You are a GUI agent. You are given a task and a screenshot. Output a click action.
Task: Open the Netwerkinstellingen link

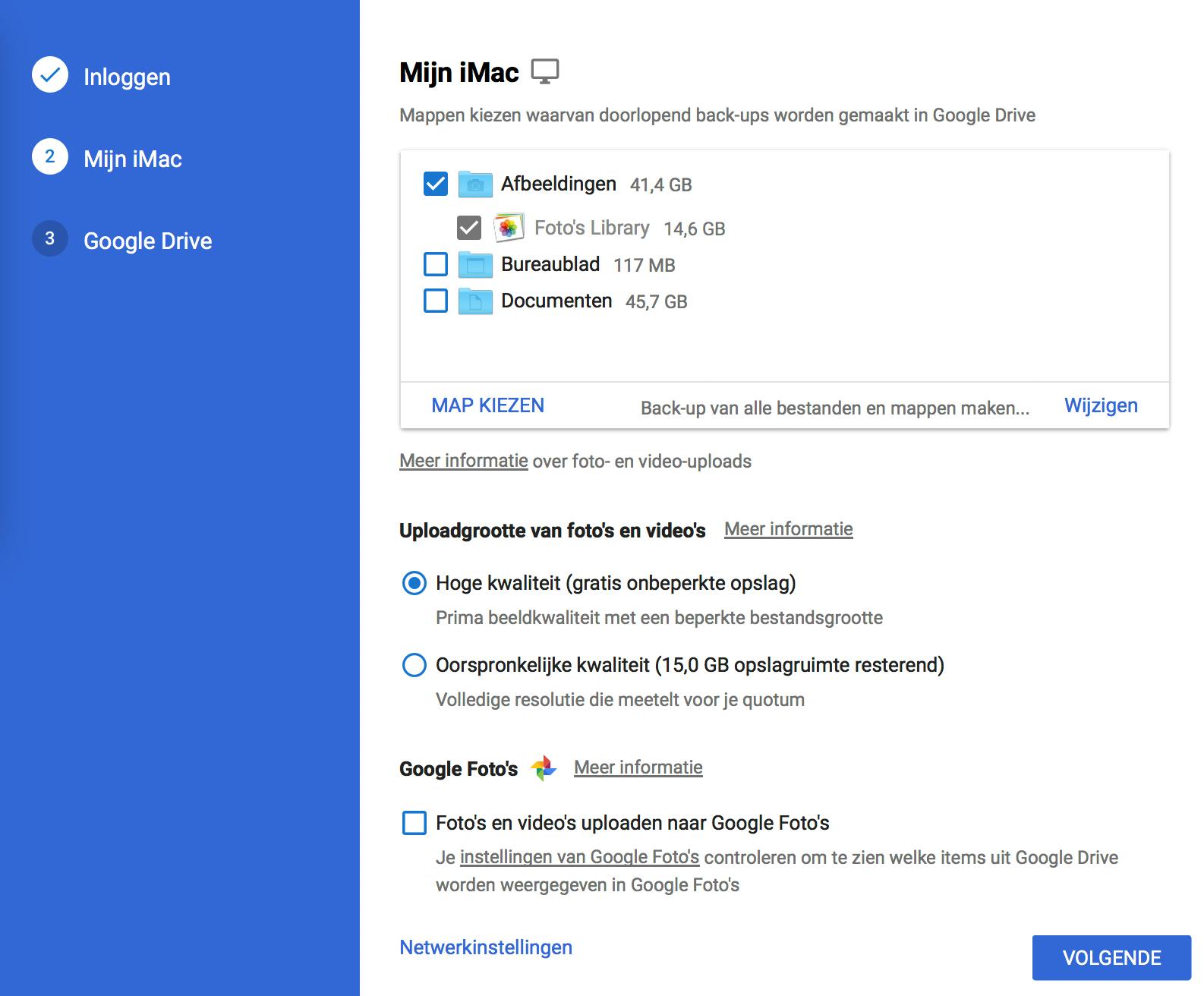pos(486,947)
